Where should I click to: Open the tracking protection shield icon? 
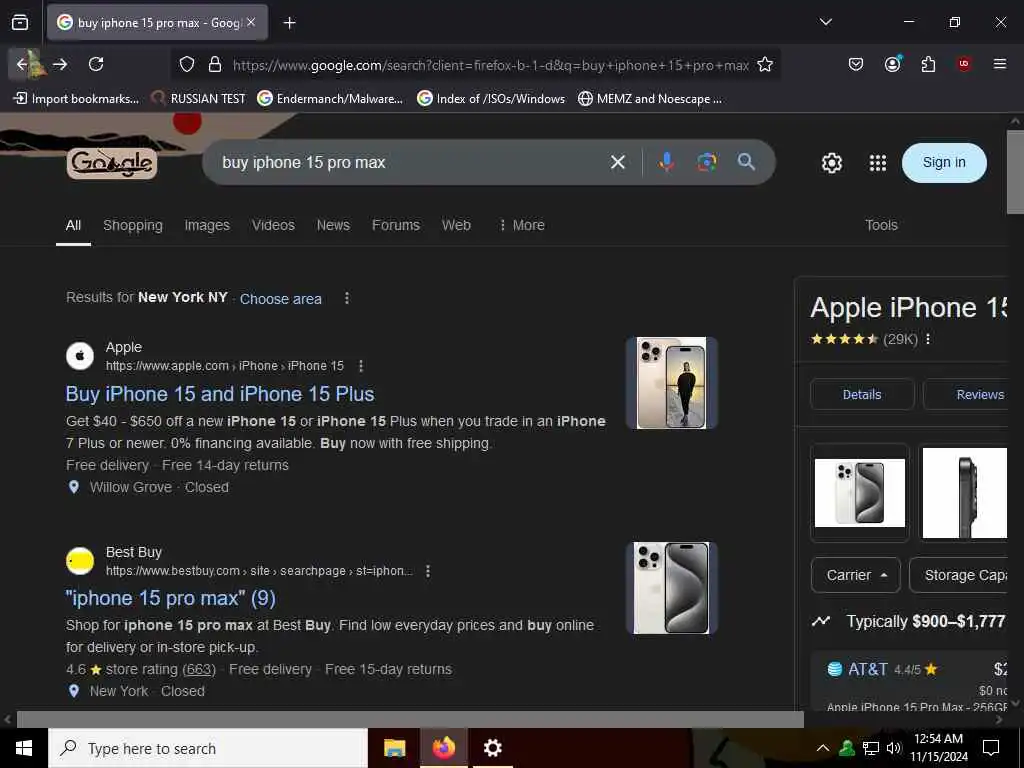coord(187,64)
